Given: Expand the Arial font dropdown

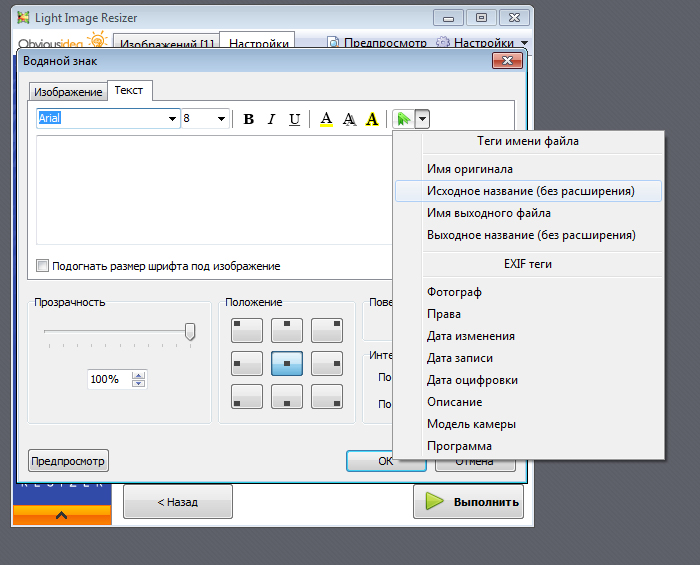Looking at the screenshot, I should tap(172, 119).
